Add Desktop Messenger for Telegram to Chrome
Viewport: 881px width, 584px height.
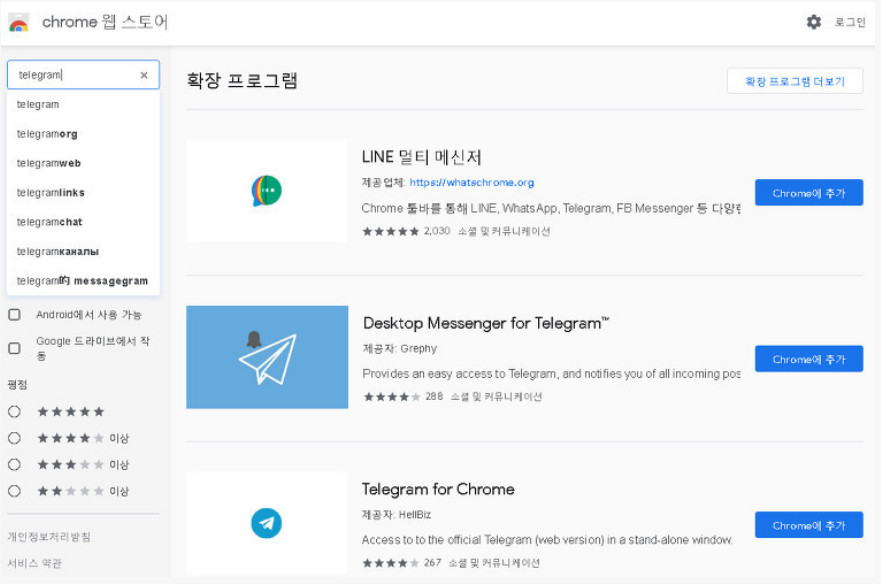809,359
